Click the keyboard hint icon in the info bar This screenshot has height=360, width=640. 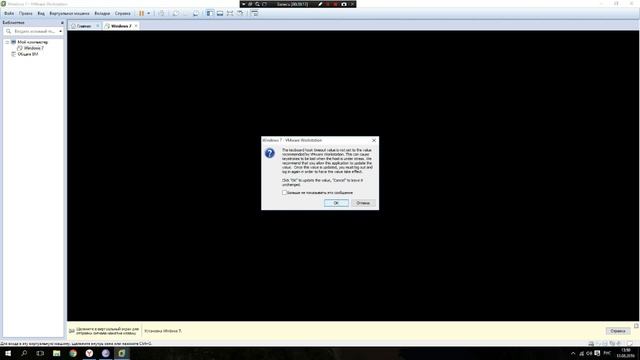click(x=72, y=331)
